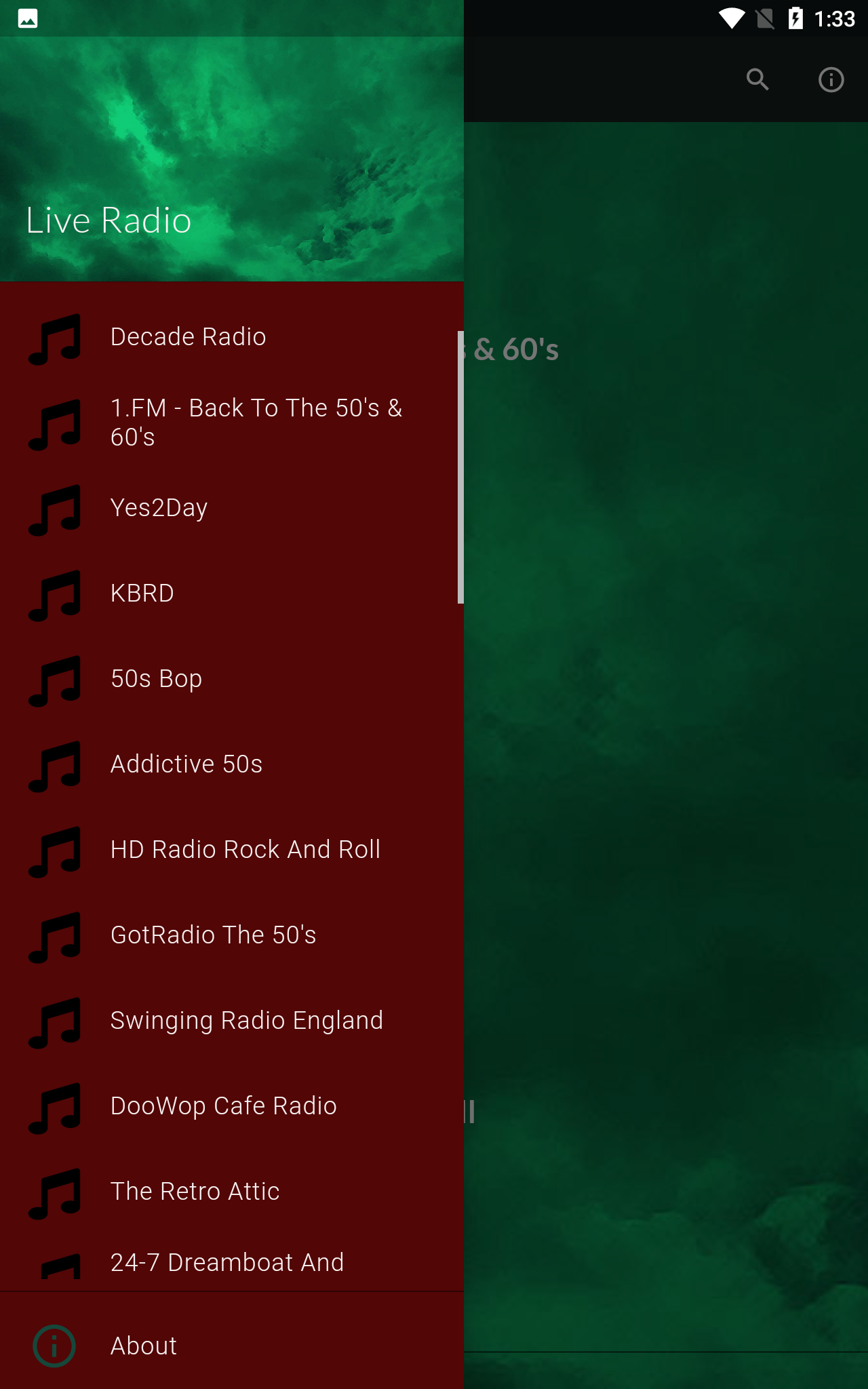868x1389 pixels.
Task: Open the About entry
Action: coord(232,1346)
